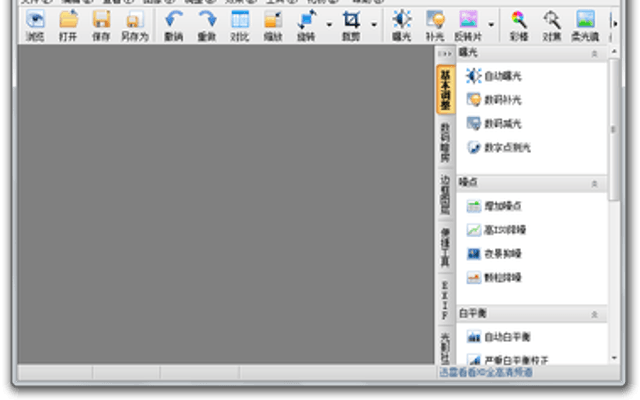Open the dropdown arrow beside 裁剪

click(x=374, y=25)
